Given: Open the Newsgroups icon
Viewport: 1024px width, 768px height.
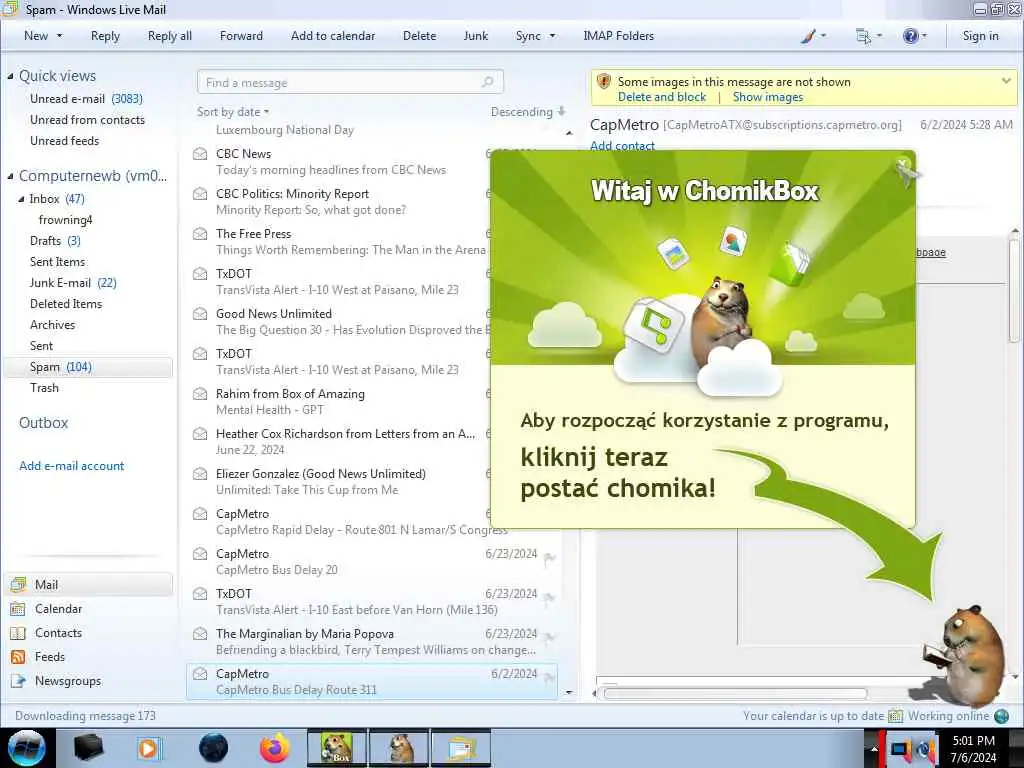Looking at the screenshot, I should [x=18, y=681].
